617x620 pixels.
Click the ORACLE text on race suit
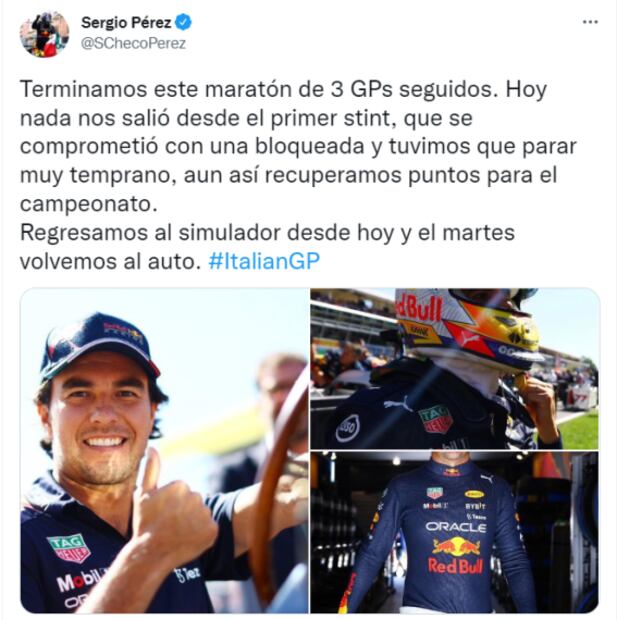click(456, 527)
